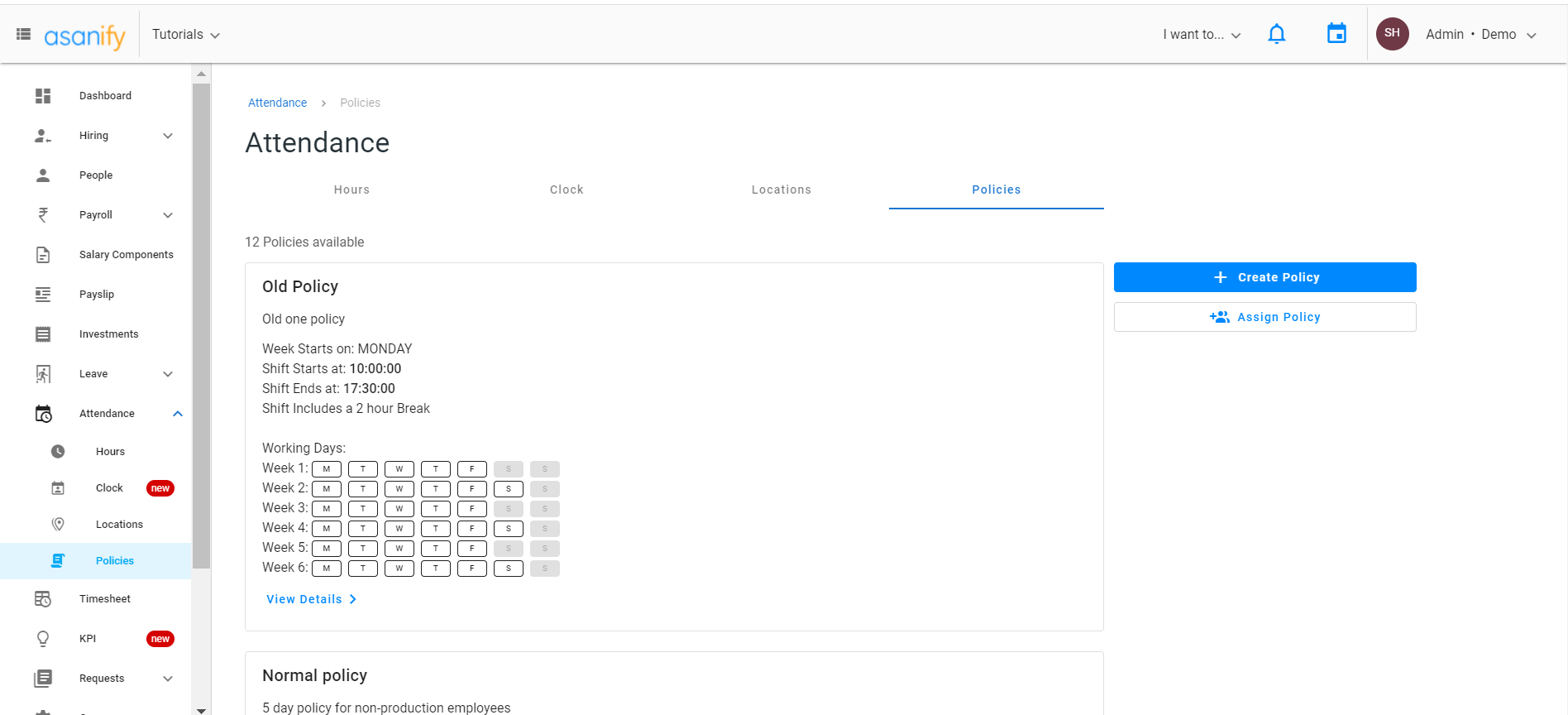This screenshot has height=715, width=1568.
Task: Switch to the Clock tab
Action: click(566, 190)
